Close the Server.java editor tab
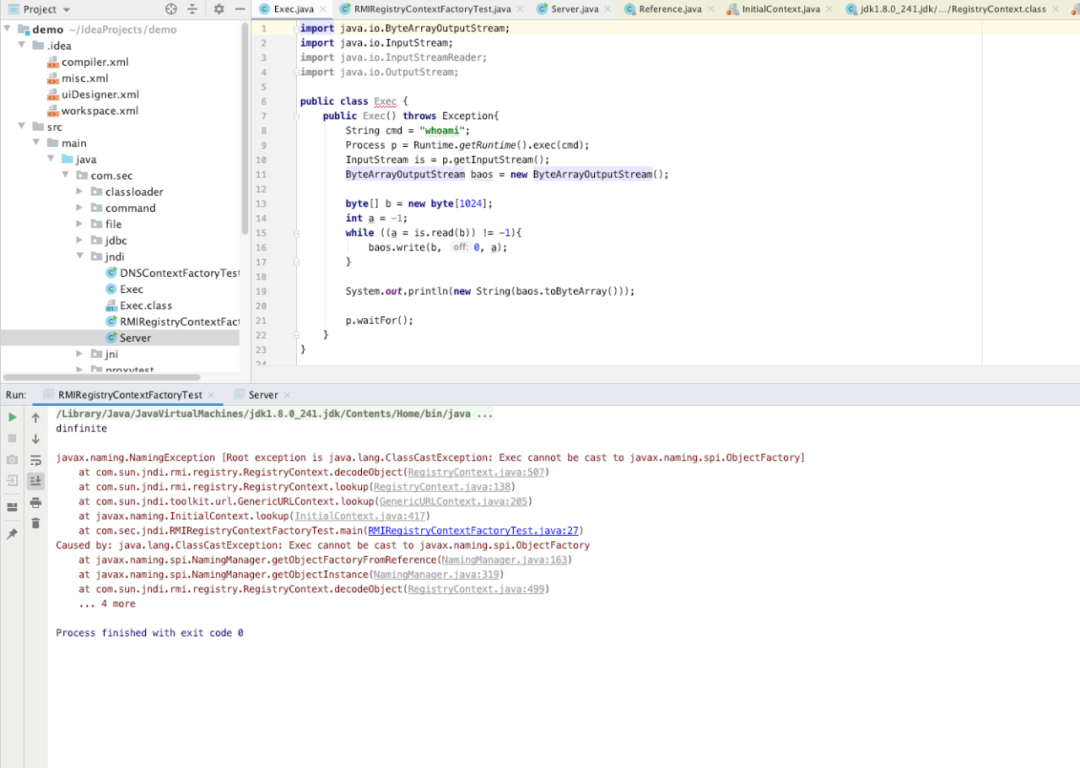Screen dimensions: 1080x768 click(608, 9)
